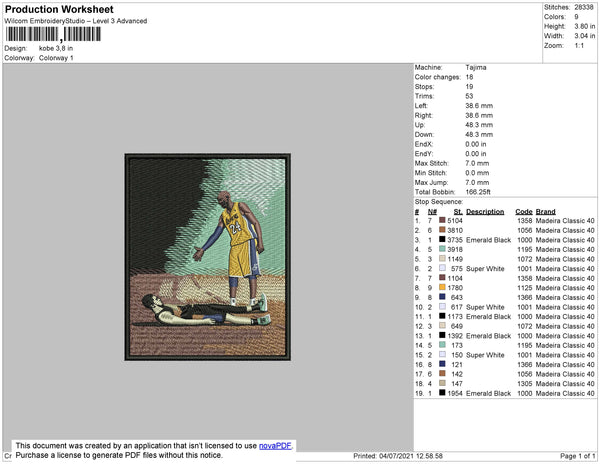Click the N# column header
Screen dimensions: 600x464
tap(432, 212)
